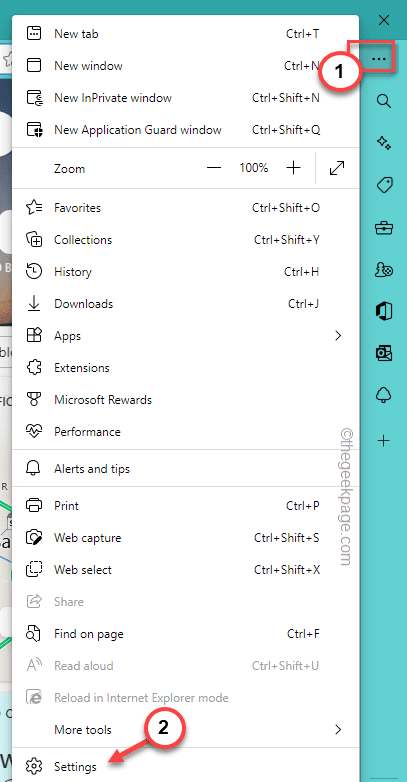Expand the Apps submenu arrow
The height and width of the screenshot is (782, 407).
[x=338, y=336]
